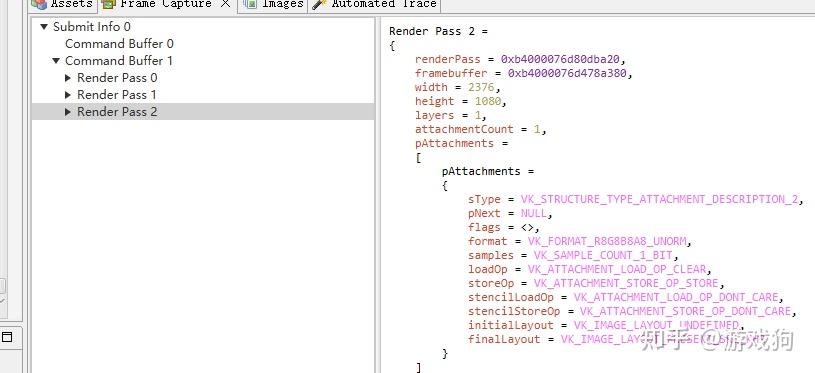Click the VK_SAMPLE_COUNT_1_BIT value

[x=603, y=256]
